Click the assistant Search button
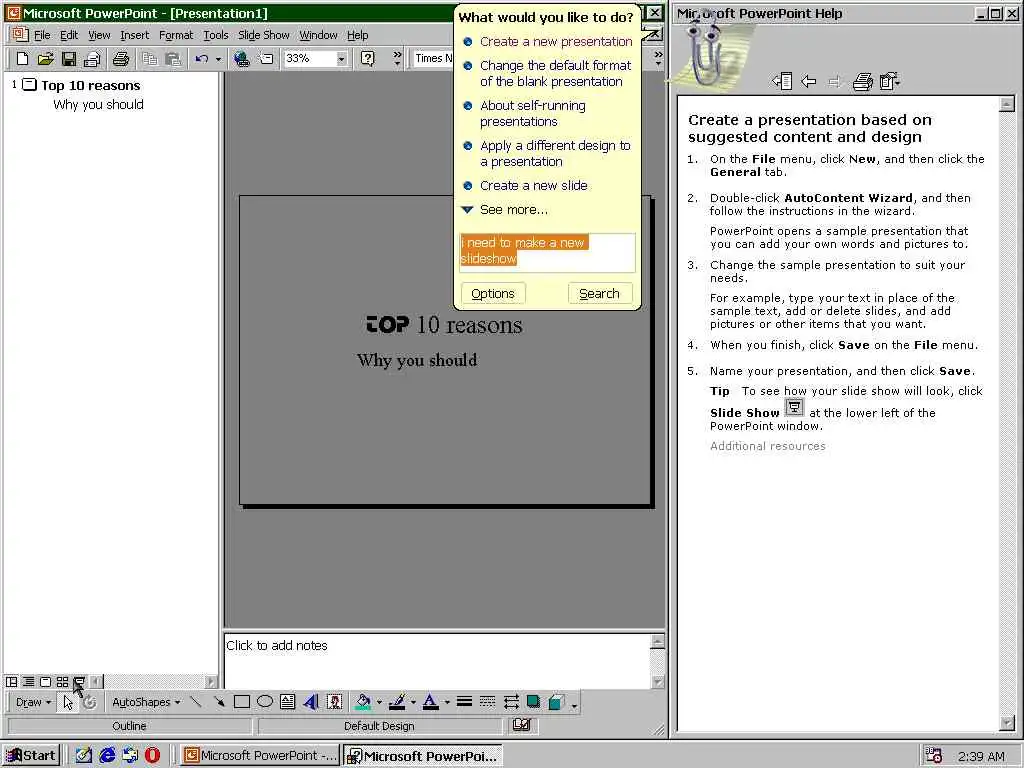This screenshot has width=1024, height=768. tap(600, 293)
